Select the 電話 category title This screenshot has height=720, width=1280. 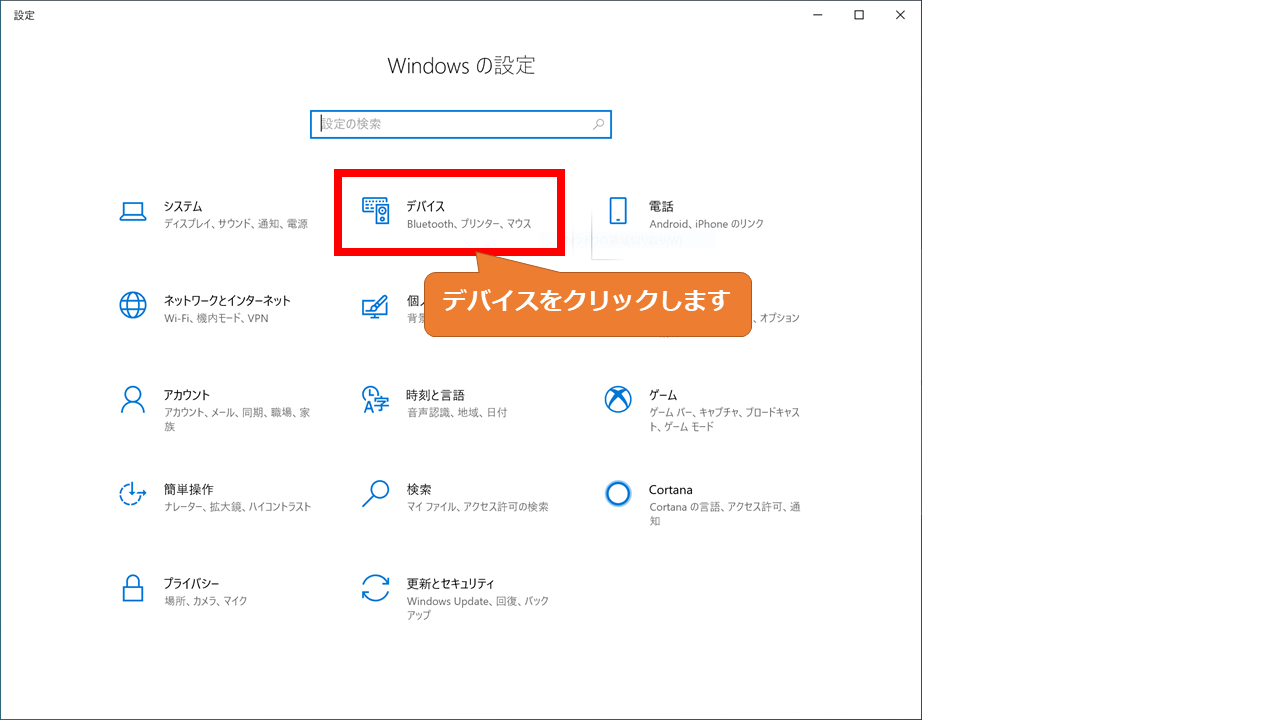click(661, 206)
